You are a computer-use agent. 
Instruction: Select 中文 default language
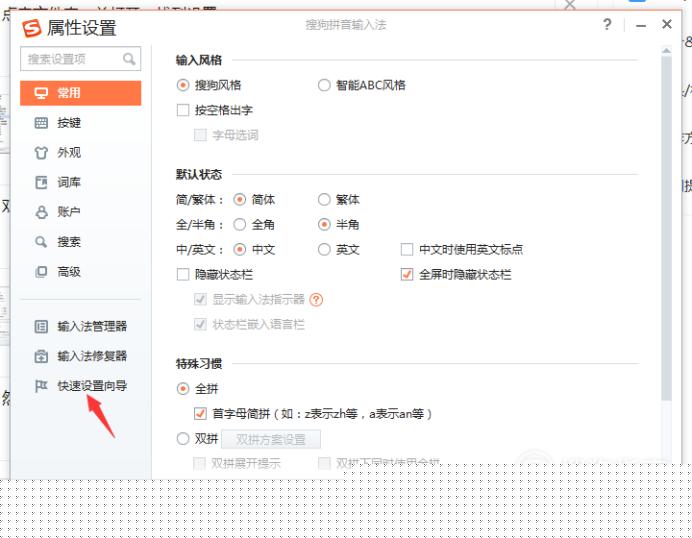(239, 250)
